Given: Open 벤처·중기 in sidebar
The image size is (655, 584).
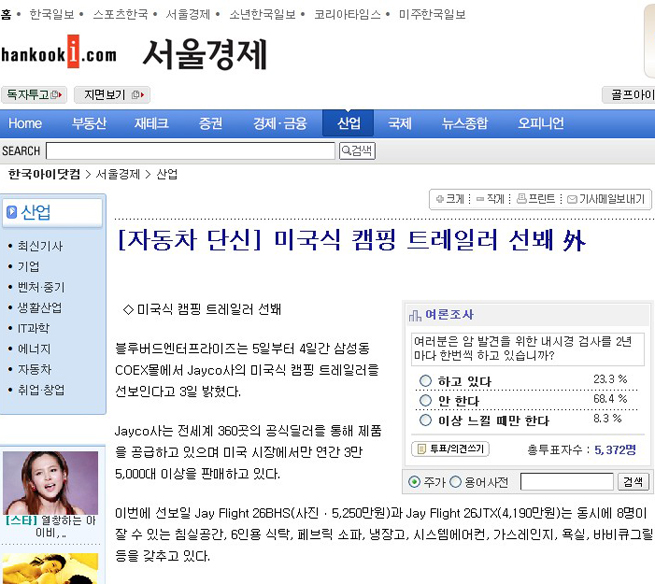Looking at the screenshot, I should [x=41, y=287].
